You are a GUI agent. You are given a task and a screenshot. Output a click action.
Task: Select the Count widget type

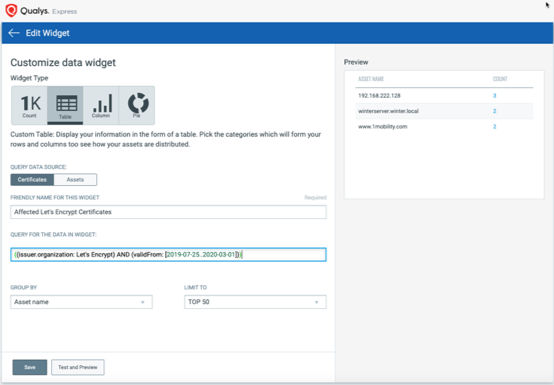tap(29, 105)
